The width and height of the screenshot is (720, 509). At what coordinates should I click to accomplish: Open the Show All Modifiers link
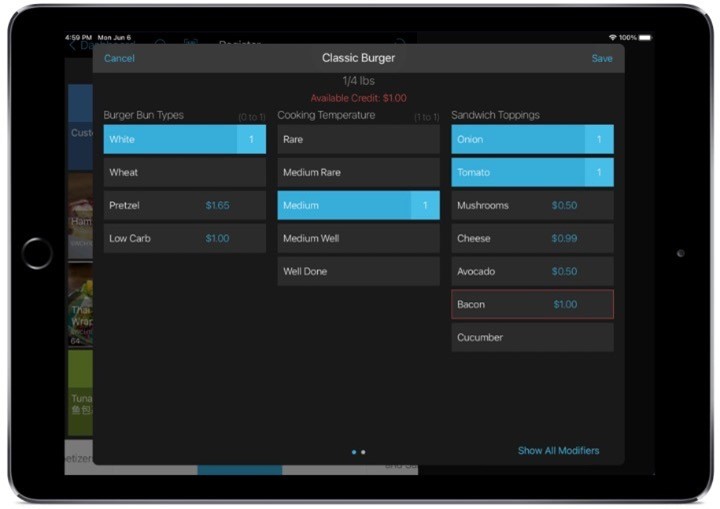[558, 451]
